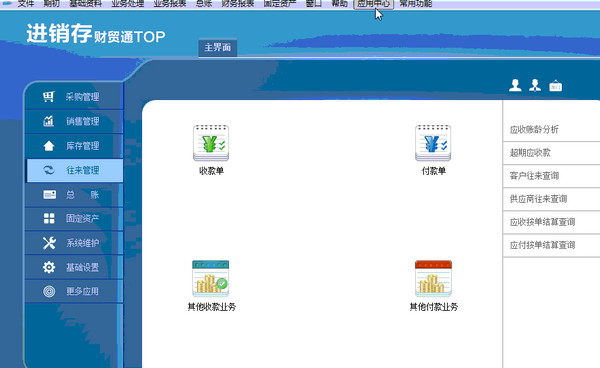Open the 其他收款业务 icon
The height and width of the screenshot is (368, 600).
click(x=210, y=278)
